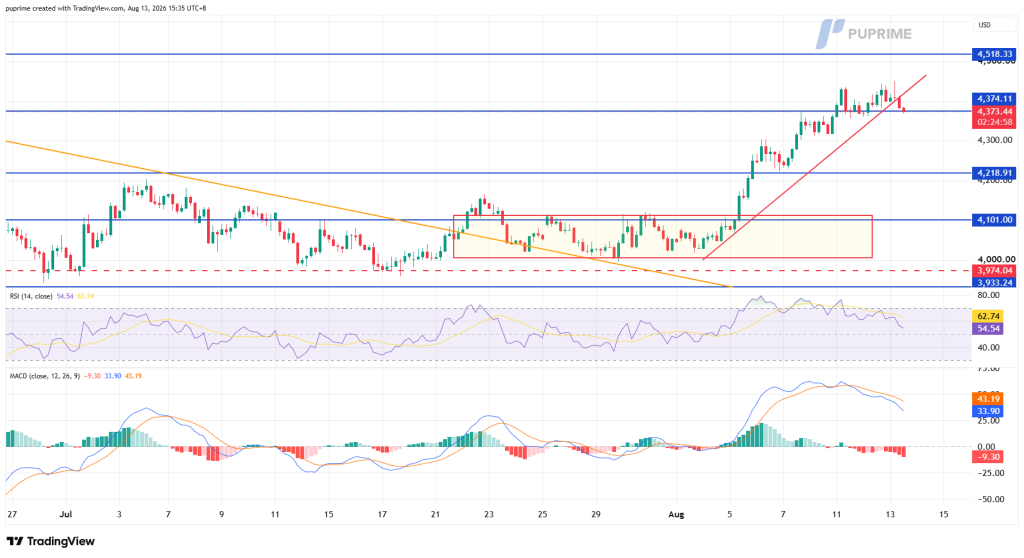Click the purple 54.54 RSI axis label
Image resolution: width=1024 pixels, height=558 pixels.
pos(987,329)
